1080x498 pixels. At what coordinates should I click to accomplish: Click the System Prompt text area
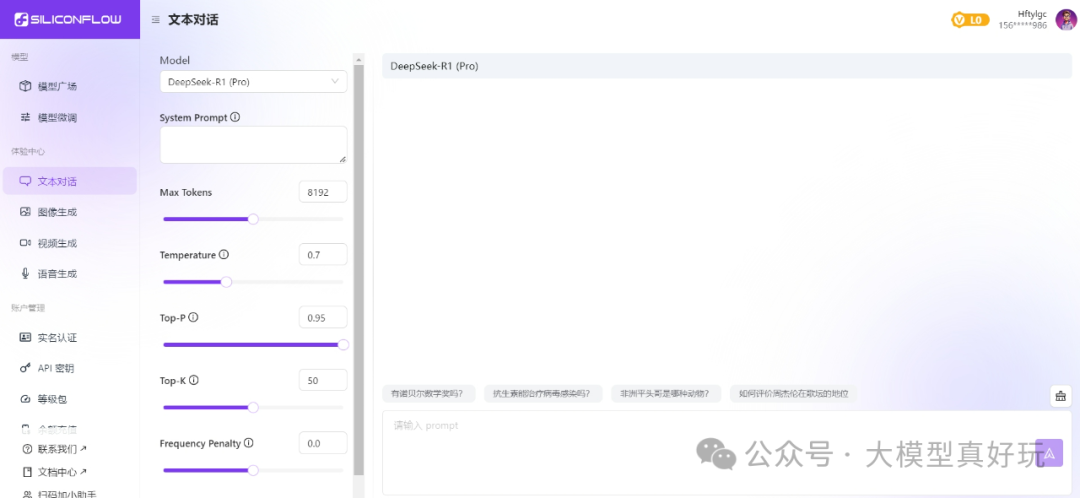pos(253,145)
